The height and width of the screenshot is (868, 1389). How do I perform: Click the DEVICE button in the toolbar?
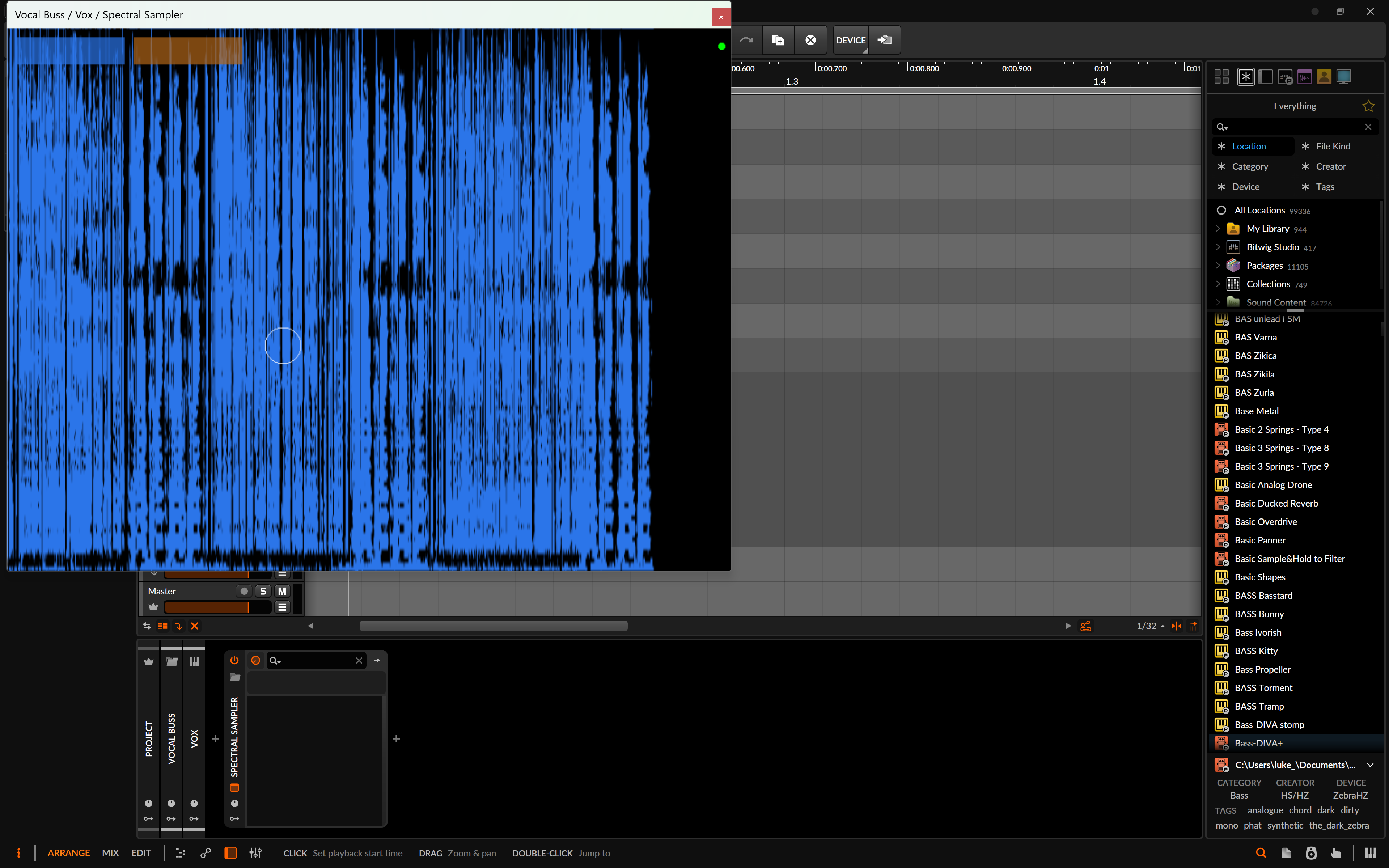[851, 40]
